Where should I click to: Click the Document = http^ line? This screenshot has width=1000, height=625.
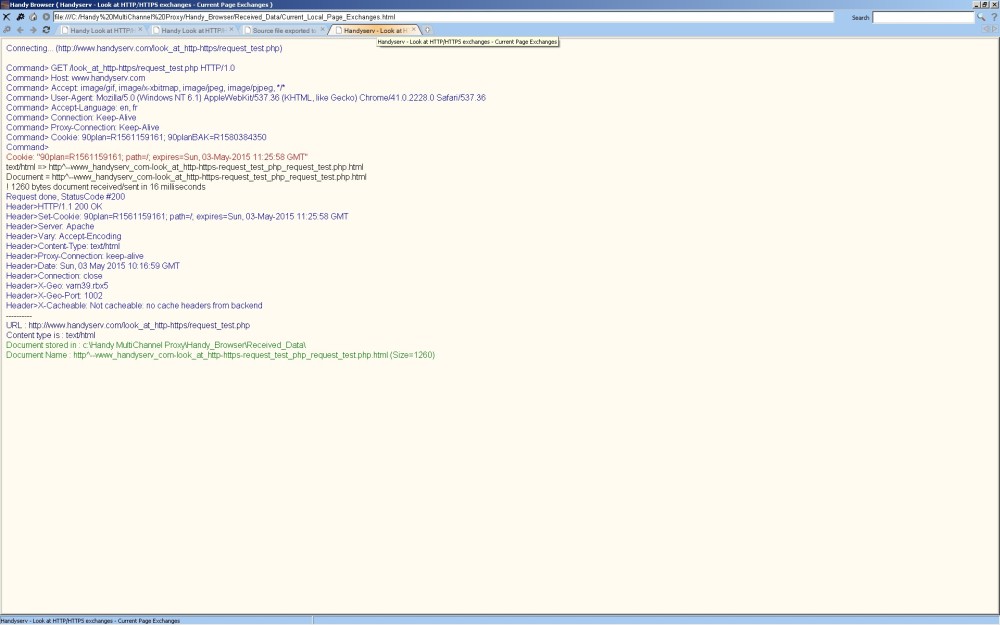pyautogui.click(x=186, y=177)
